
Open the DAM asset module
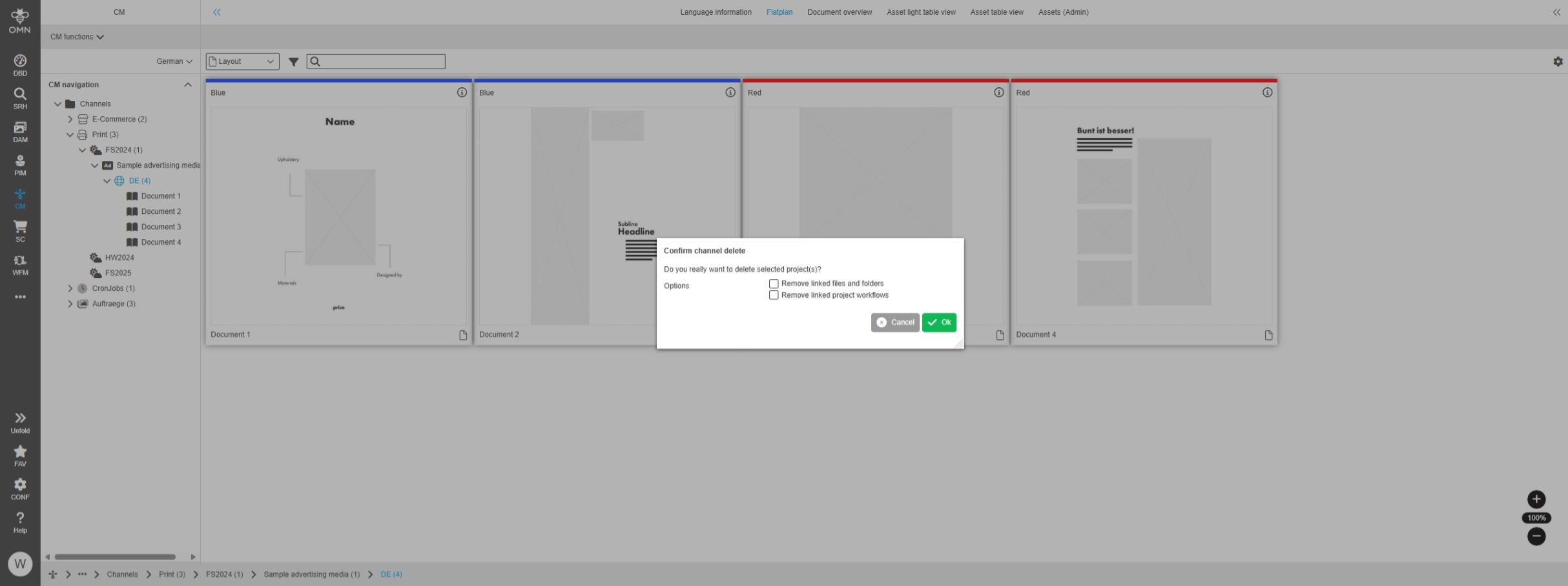point(20,132)
